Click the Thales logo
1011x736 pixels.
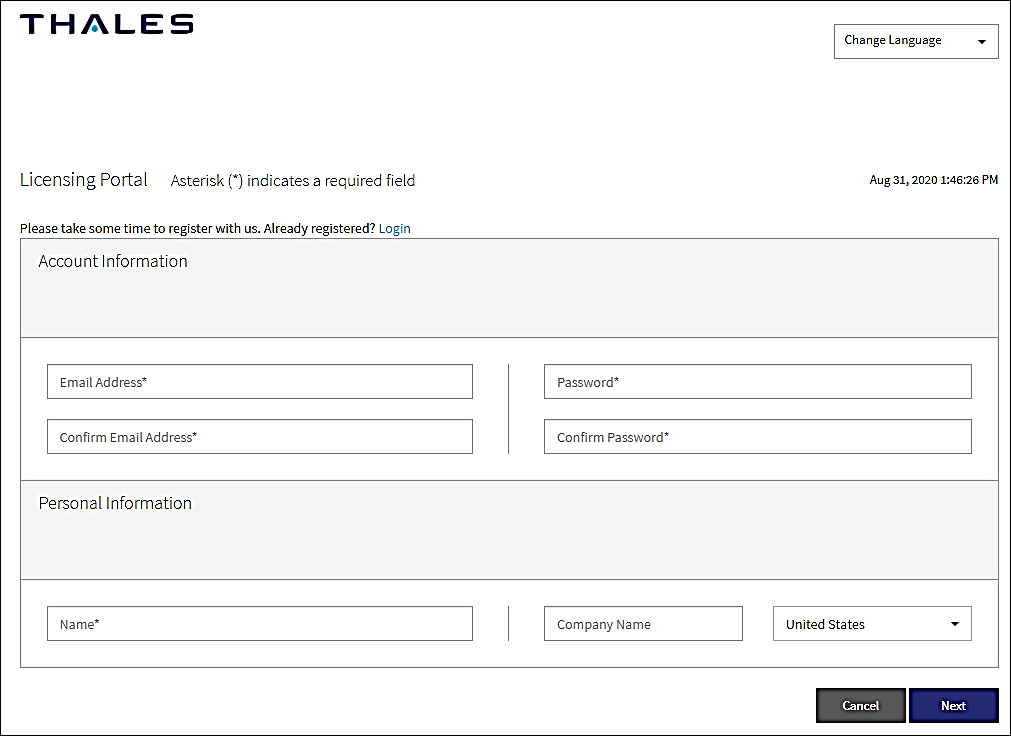(105, 23)
